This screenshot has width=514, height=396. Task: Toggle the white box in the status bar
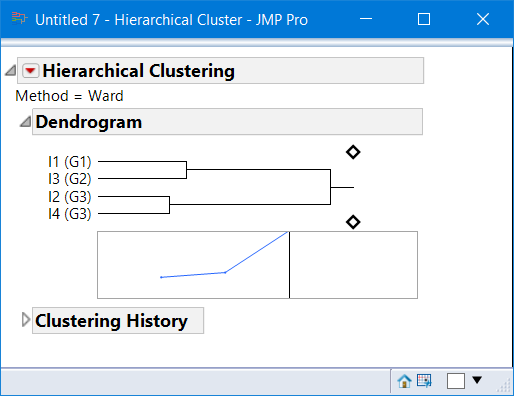[456, 381]
